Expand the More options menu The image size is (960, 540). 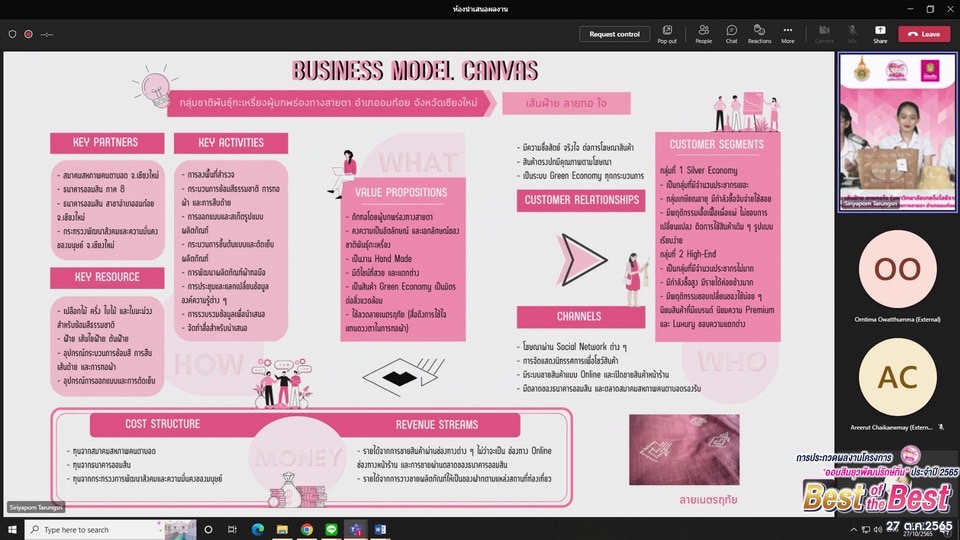(x=788, y=34)
